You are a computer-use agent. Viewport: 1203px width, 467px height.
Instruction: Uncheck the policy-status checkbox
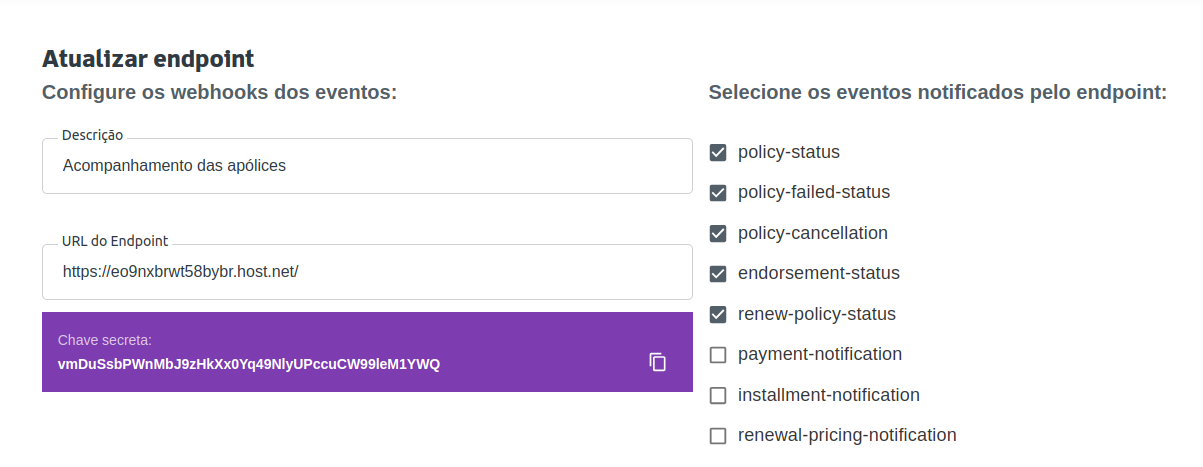[718, 153]
